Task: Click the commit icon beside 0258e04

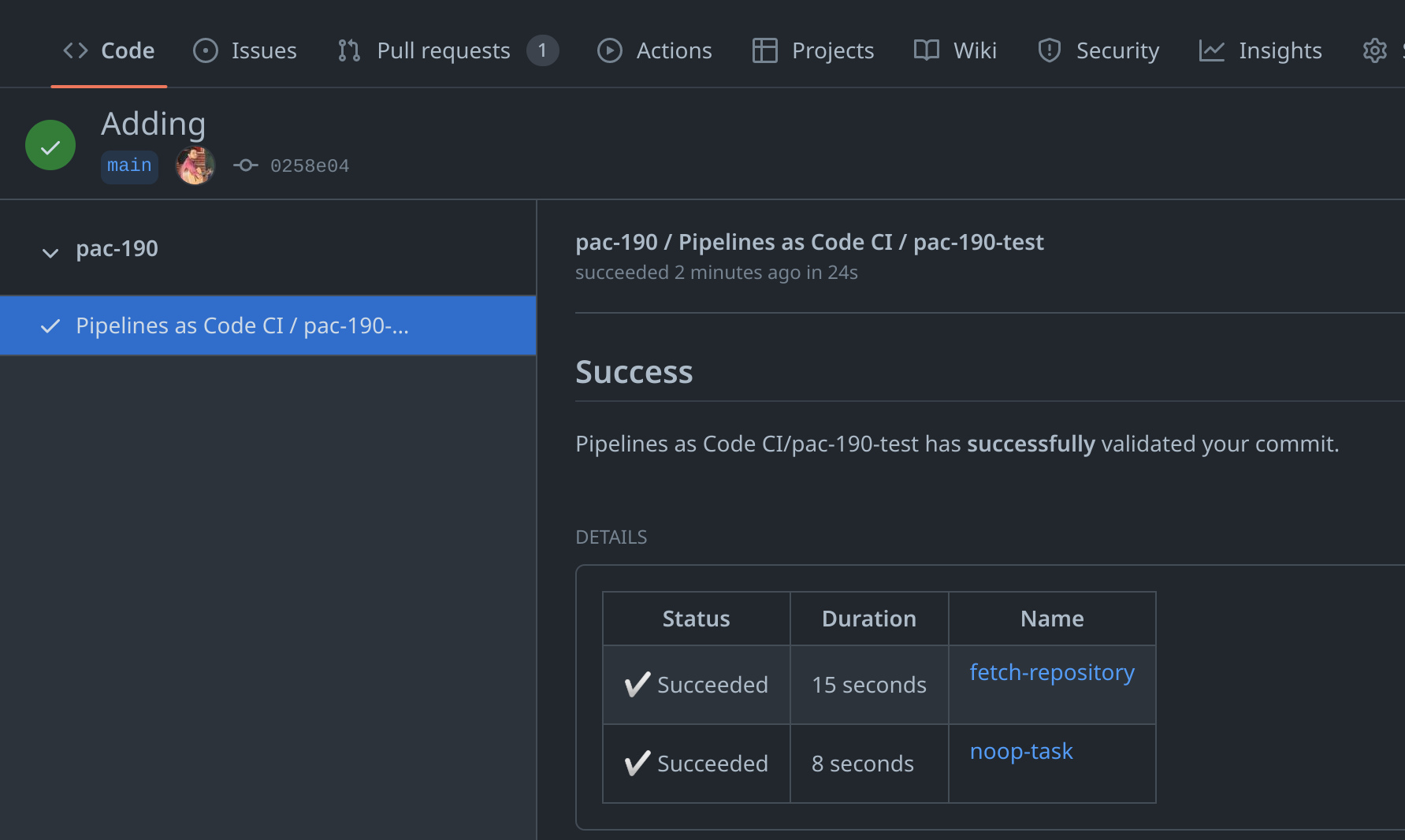Action: pos(245,165)
